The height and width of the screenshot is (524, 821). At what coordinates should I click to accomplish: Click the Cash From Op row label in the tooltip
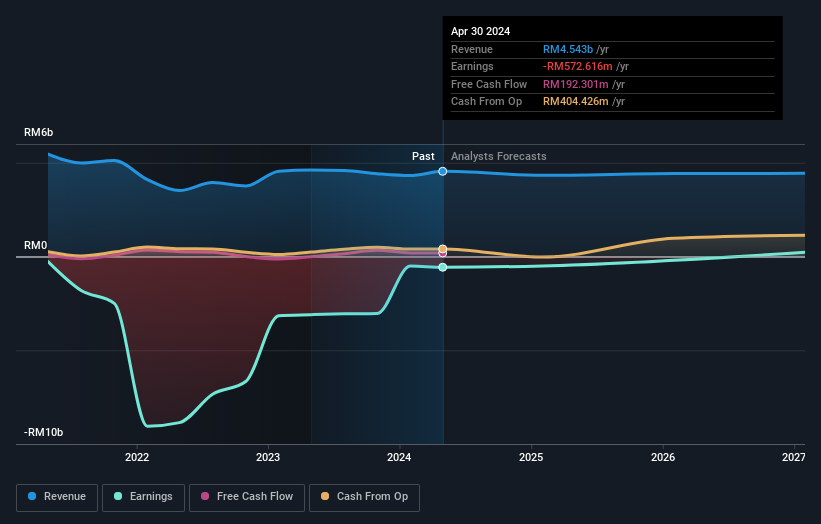486,102
